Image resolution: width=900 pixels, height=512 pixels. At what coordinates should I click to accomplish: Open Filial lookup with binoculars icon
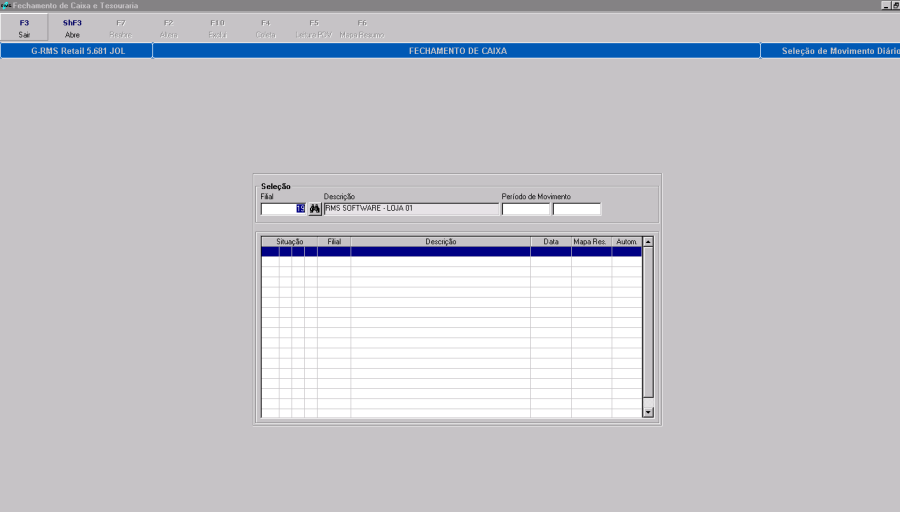click(315, 209)
